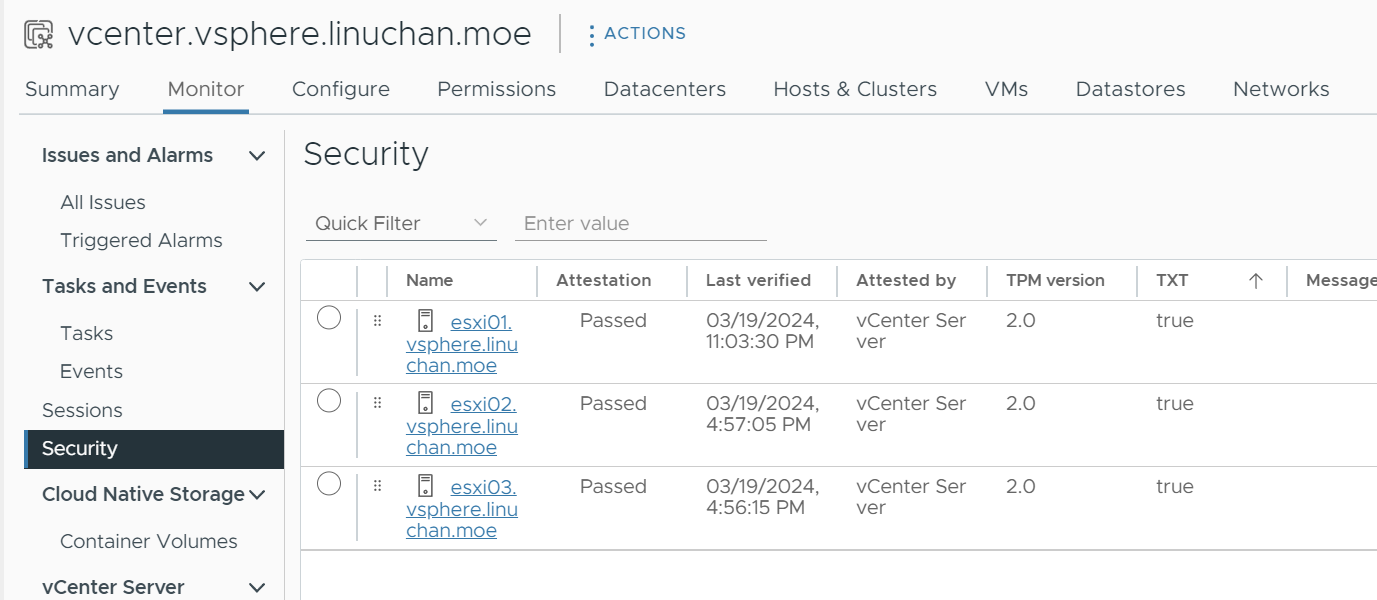This screenshot has height=600, width=1377.
Task: Select Security in the sidebar
Action: pos(154,449)
